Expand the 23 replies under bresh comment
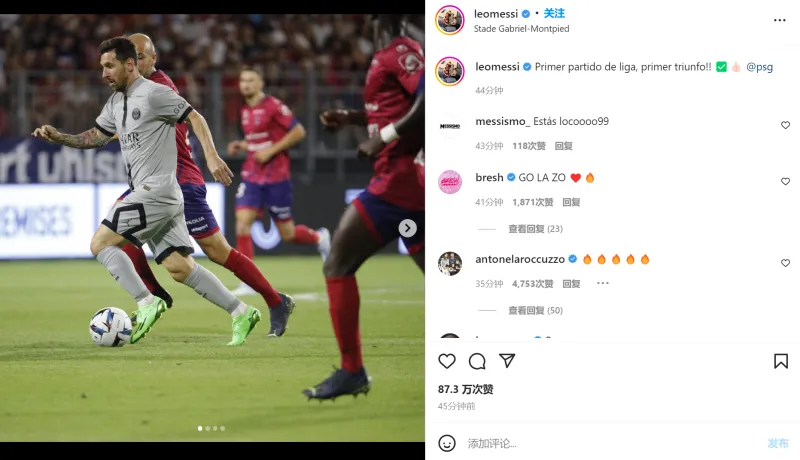The height and width of the screenshot is (460, 800). (535, 228)
